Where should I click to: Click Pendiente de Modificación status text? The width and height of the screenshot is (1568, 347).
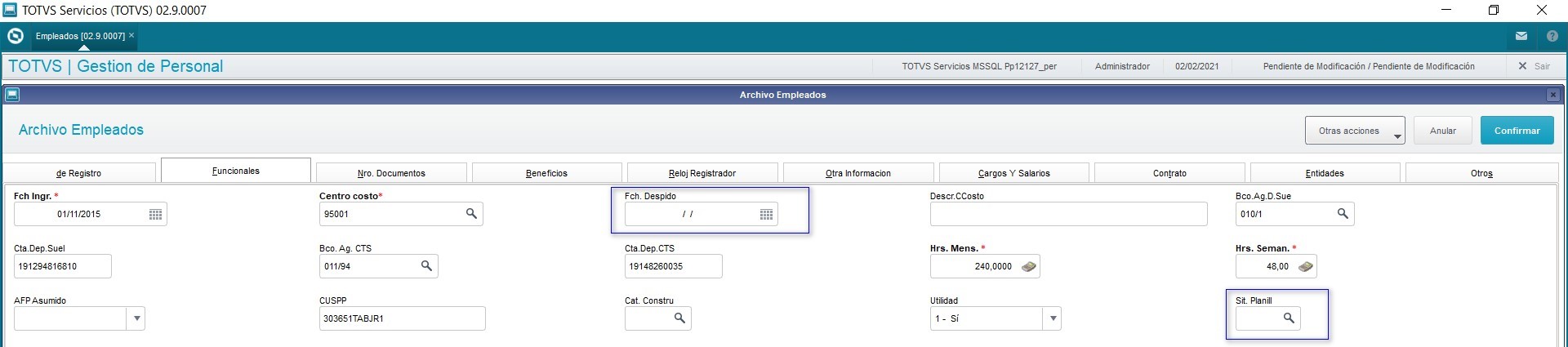click(x=1369, y=66)
